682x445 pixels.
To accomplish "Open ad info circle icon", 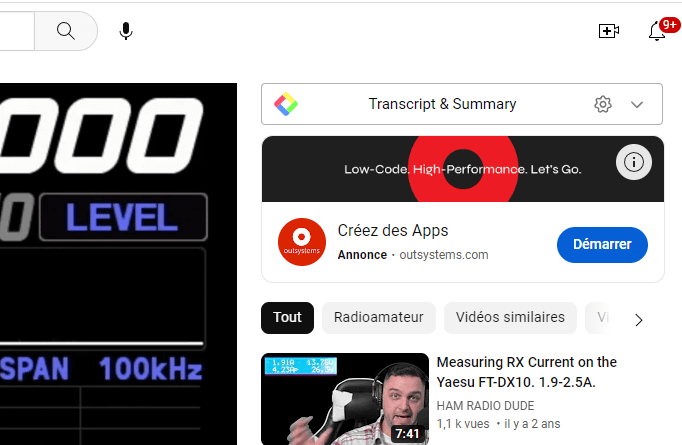I will (634, 162).
